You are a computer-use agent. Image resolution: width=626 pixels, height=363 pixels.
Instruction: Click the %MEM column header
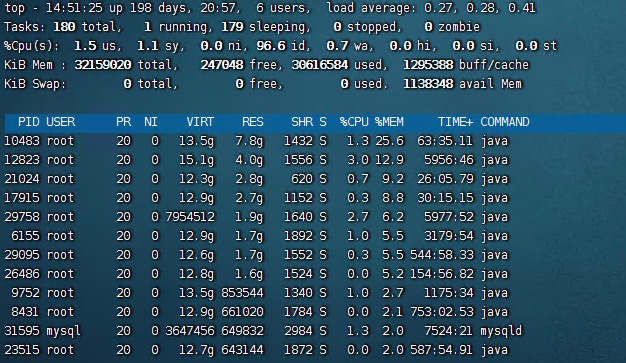pyautogui.click(x=389, y=122)
